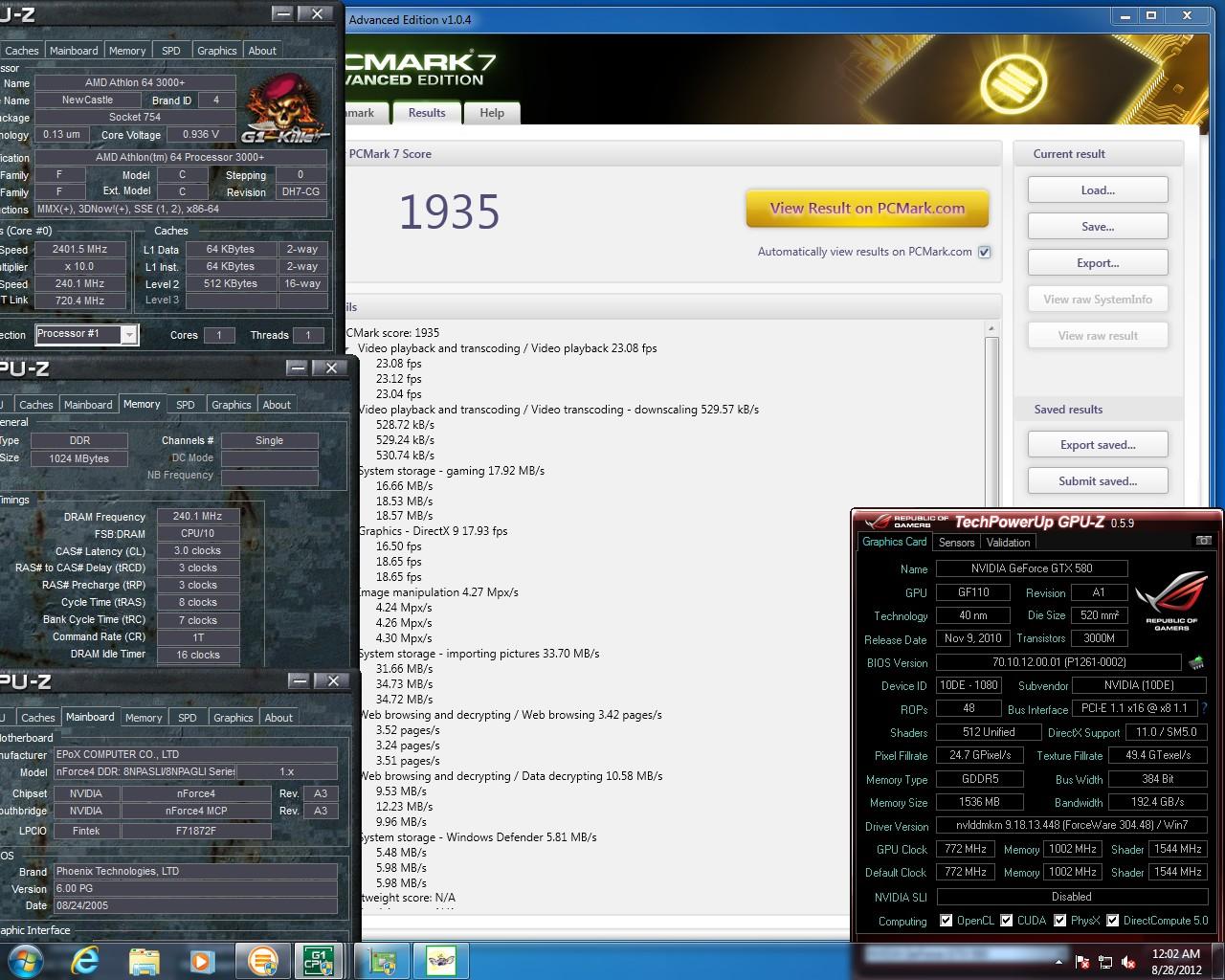1225x980 pixels.
Task: Open Memory tab in bottom CPU-Z window
Action: click(144, 718)
